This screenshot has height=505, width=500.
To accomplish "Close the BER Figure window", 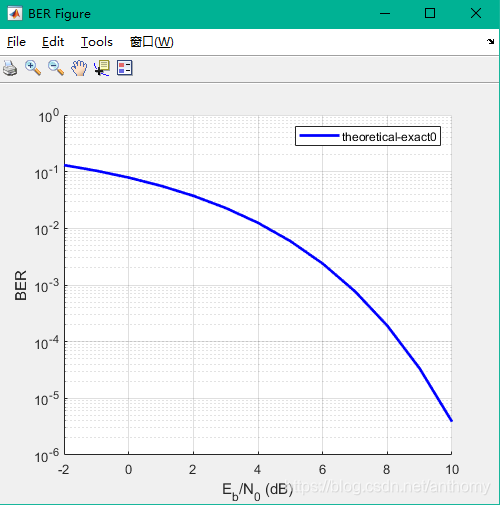I will click(x=476, y=14).
